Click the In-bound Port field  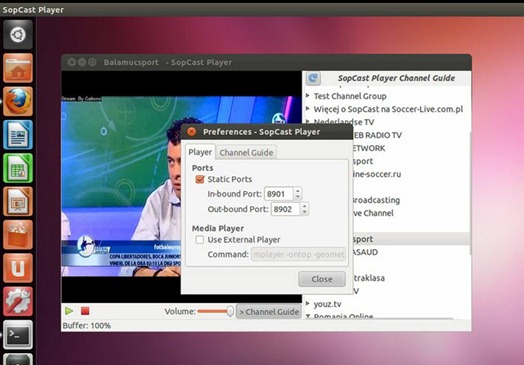[279, 194]
